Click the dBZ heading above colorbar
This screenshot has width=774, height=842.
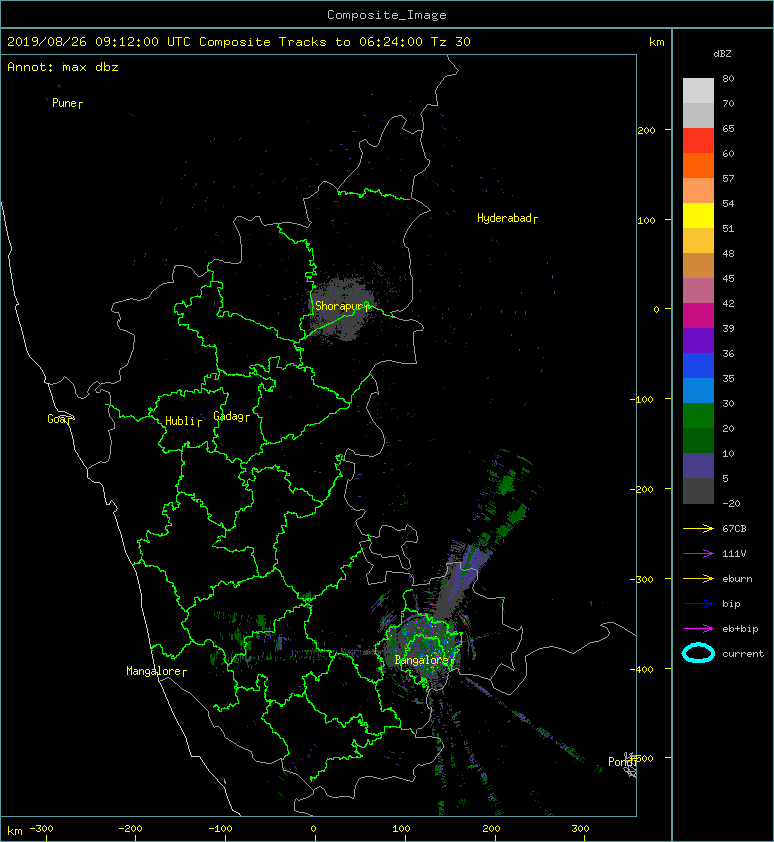[722, 54]
